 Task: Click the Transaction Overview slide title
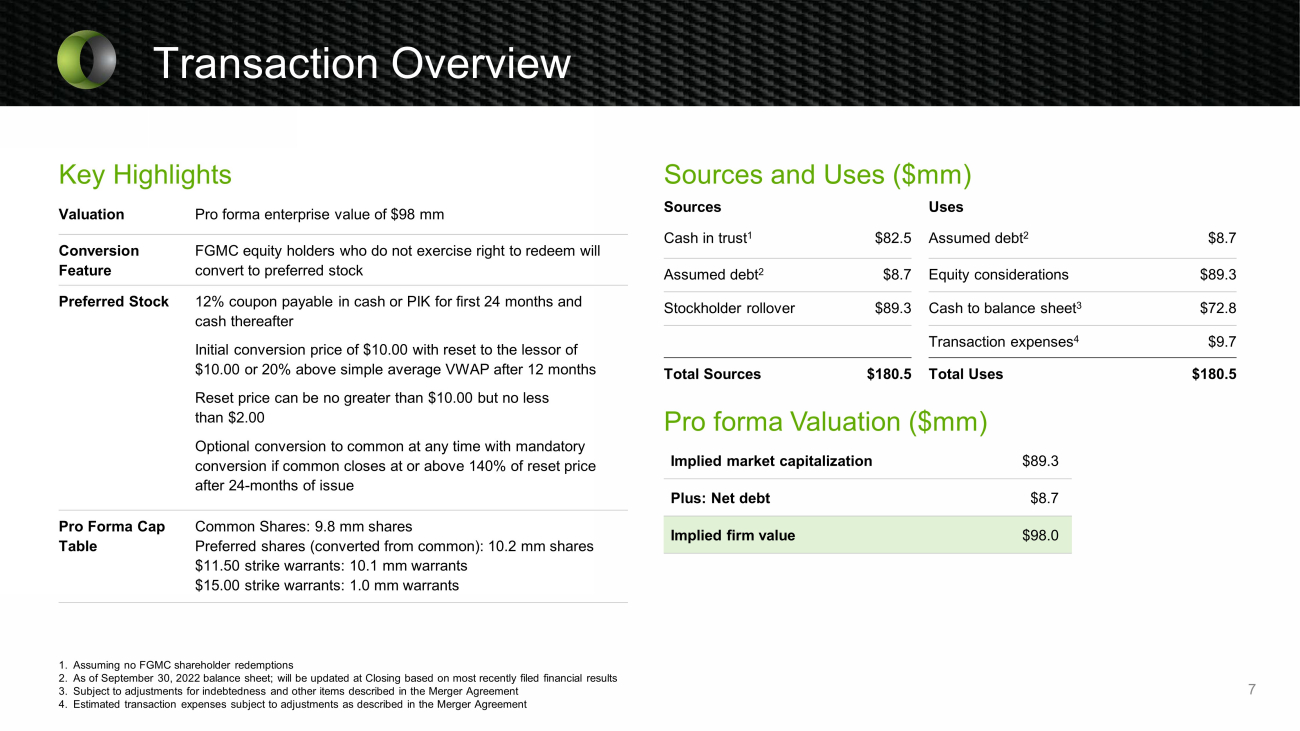361,64
